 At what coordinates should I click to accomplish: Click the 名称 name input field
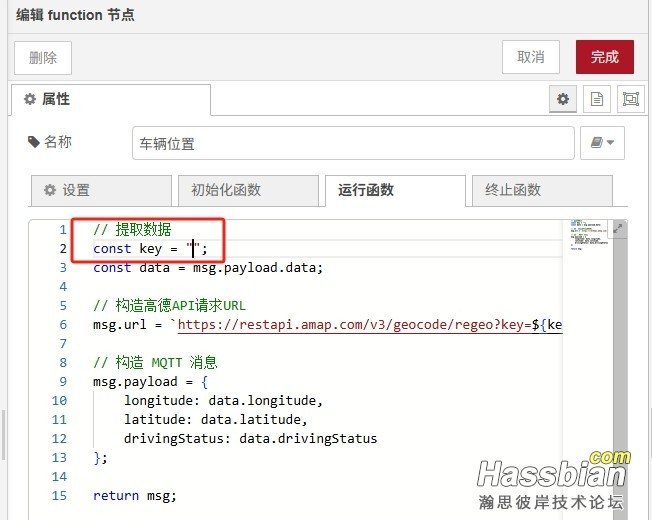(x=353, y=143)
